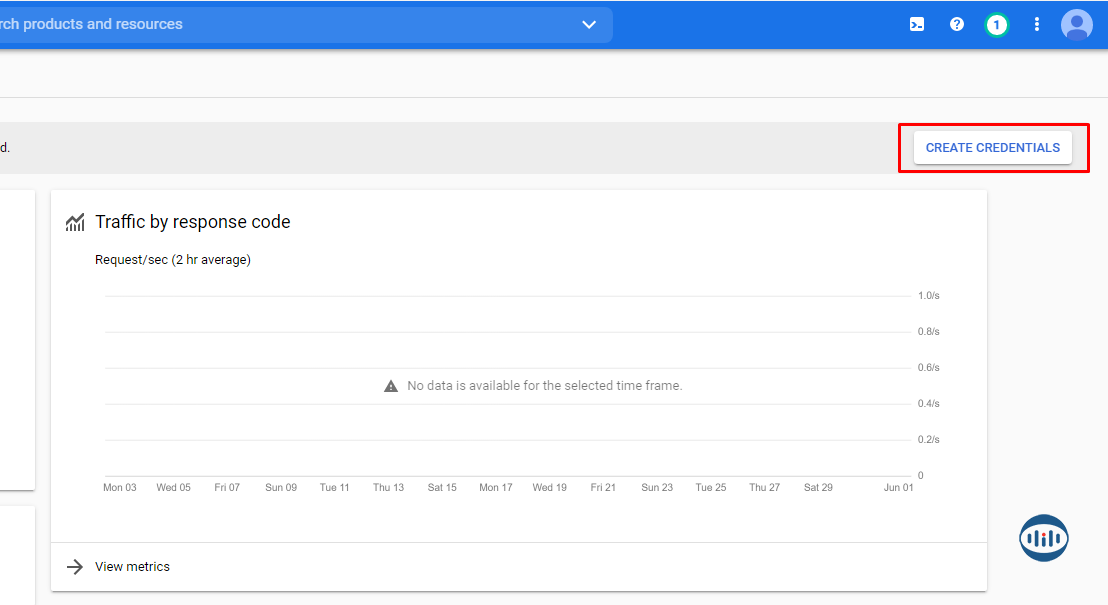Activate the Cloud Shell terminal icon
The width and height of the screenshot is (1108, 605).
pos(916,24)
